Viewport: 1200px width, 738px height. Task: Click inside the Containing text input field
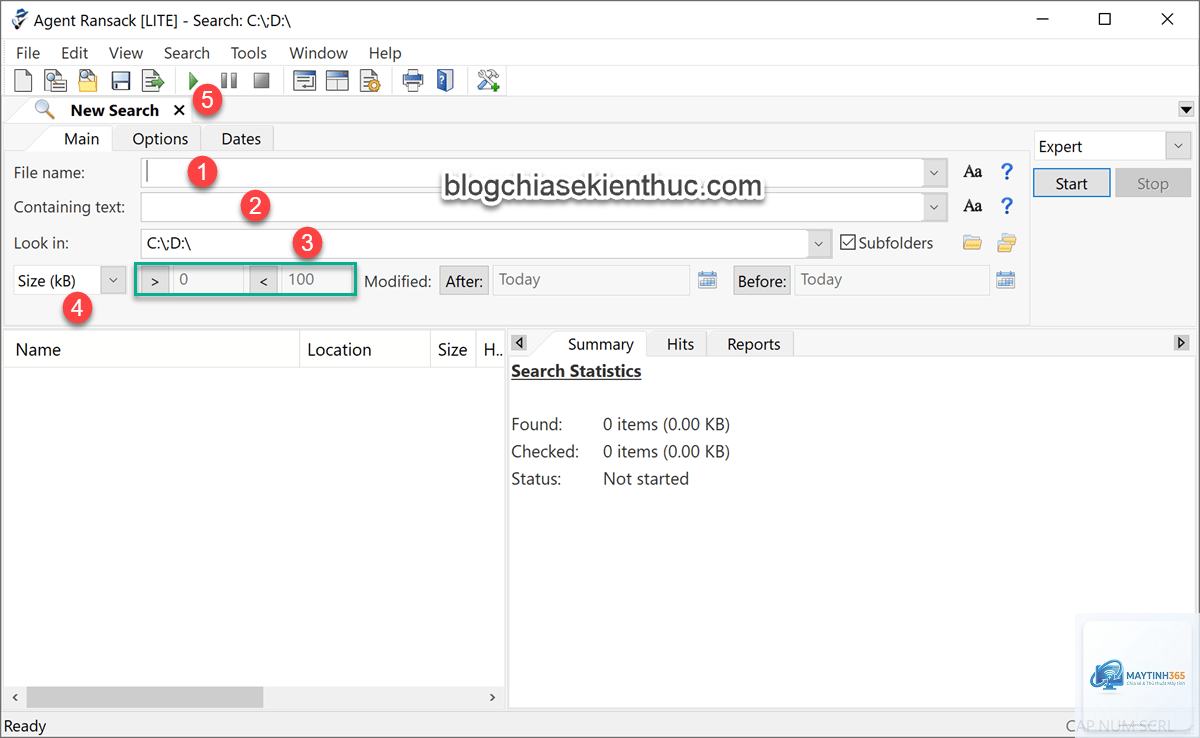coord(532,207)
